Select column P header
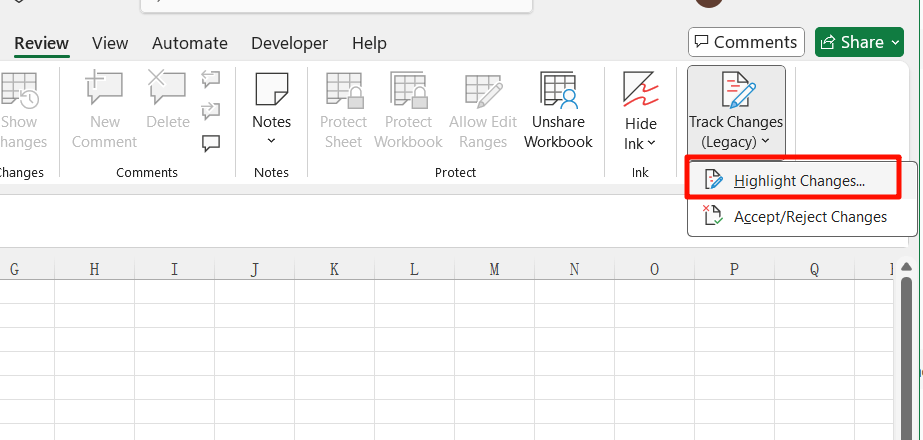Viewport: 923px width, 440px height. point(735,269)
